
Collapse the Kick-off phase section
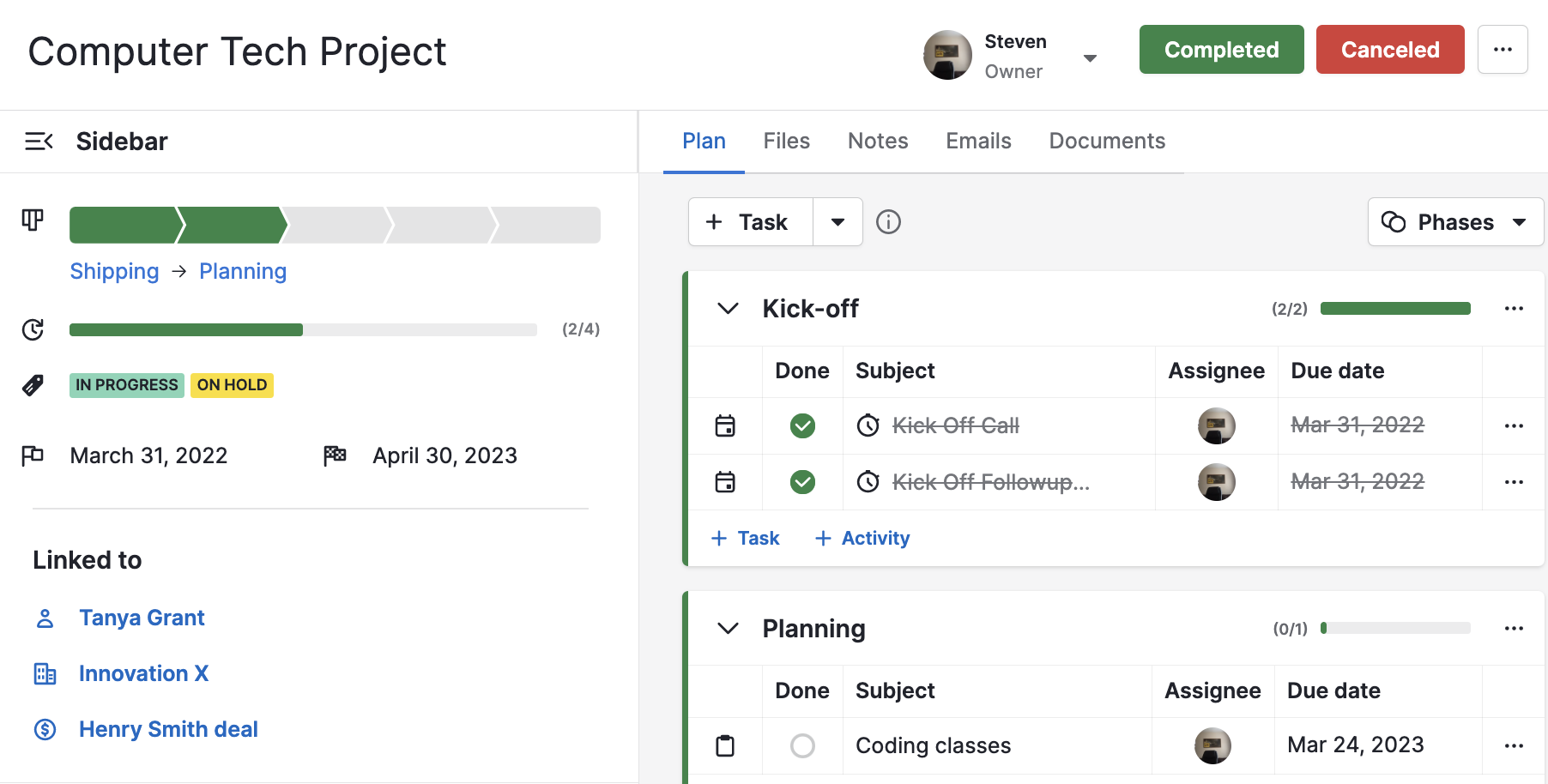coord(727,308)
